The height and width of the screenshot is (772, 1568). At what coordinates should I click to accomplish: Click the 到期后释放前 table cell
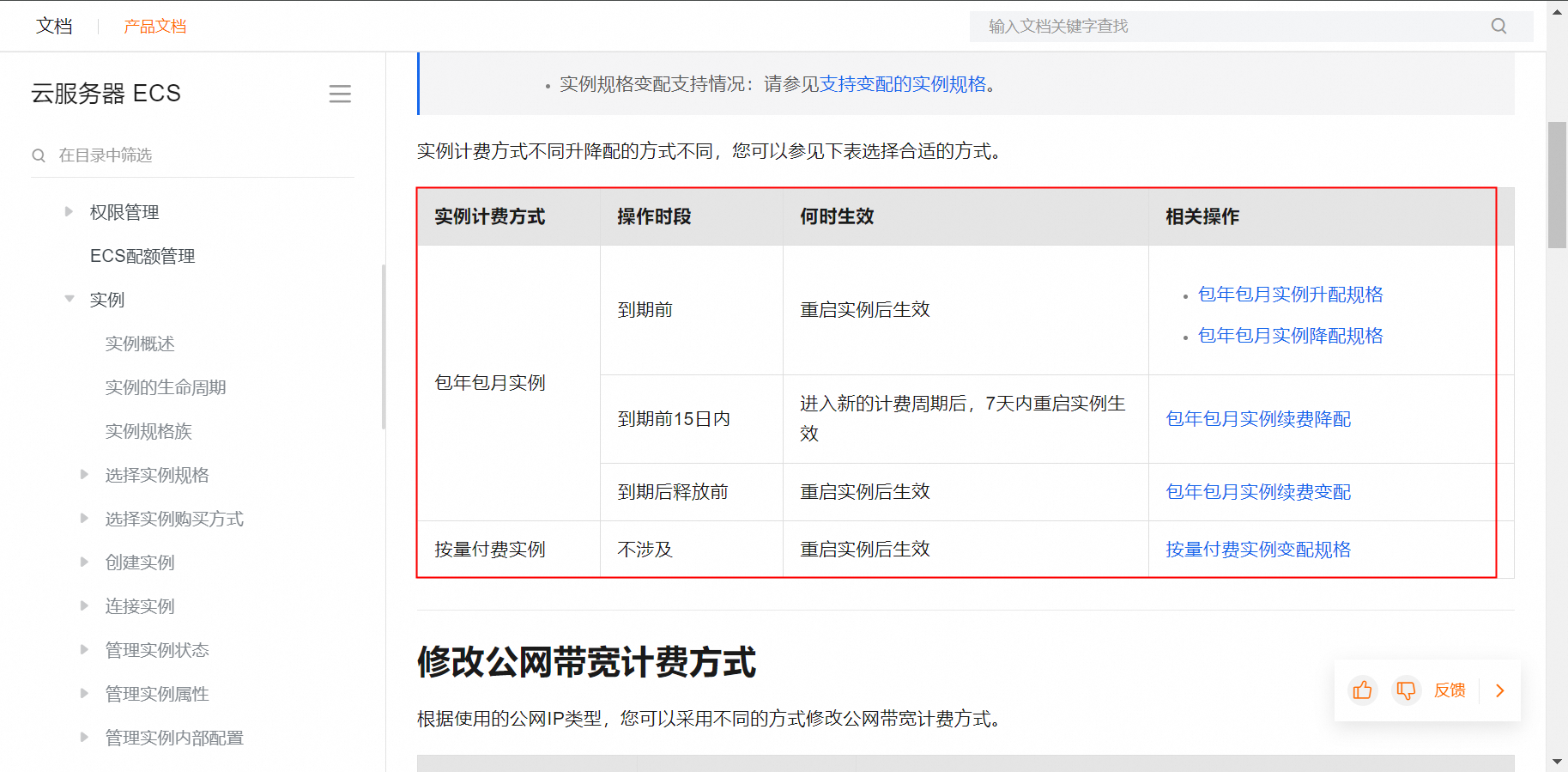[692, 492]
